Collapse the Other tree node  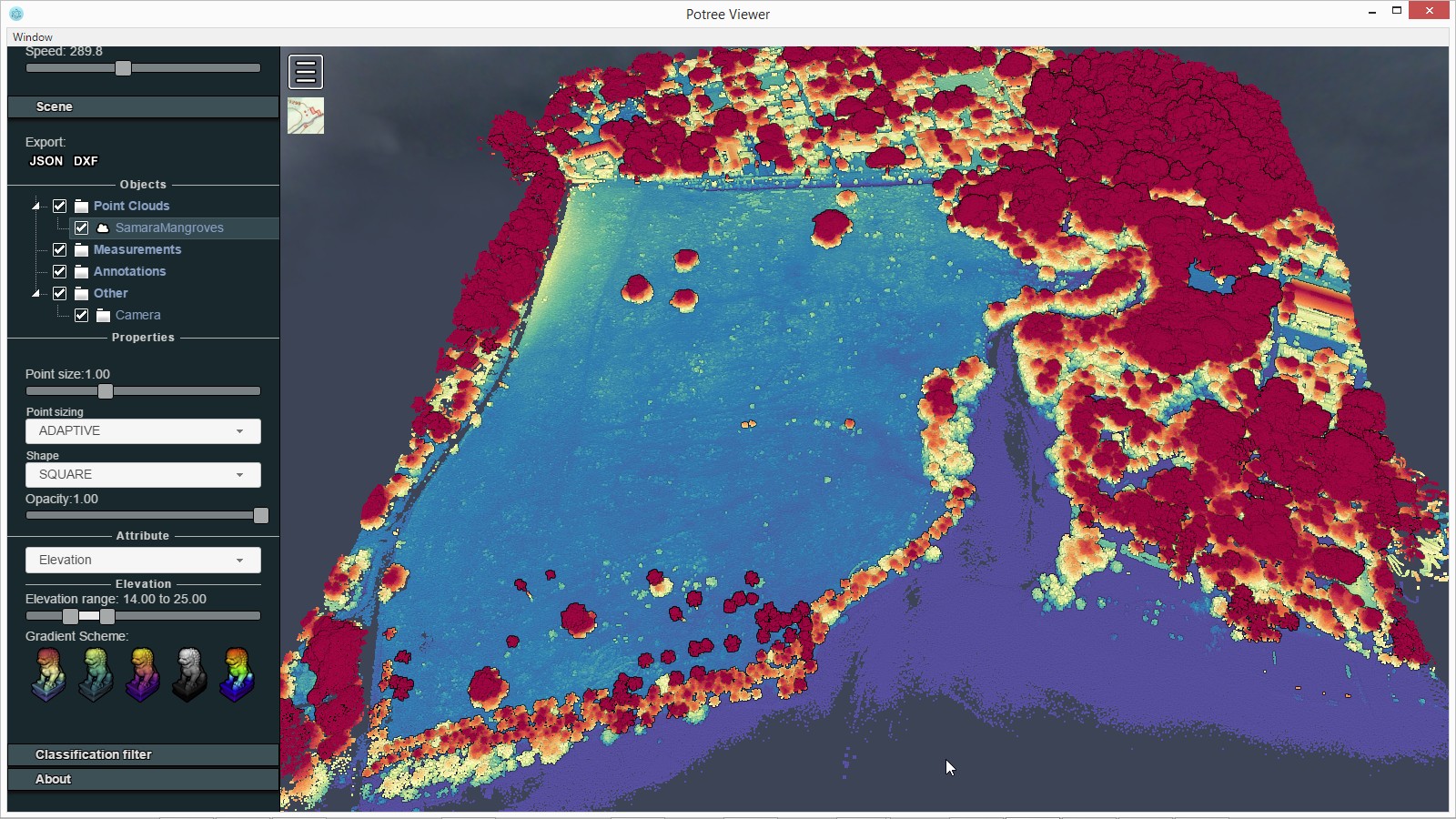point(36,293)
